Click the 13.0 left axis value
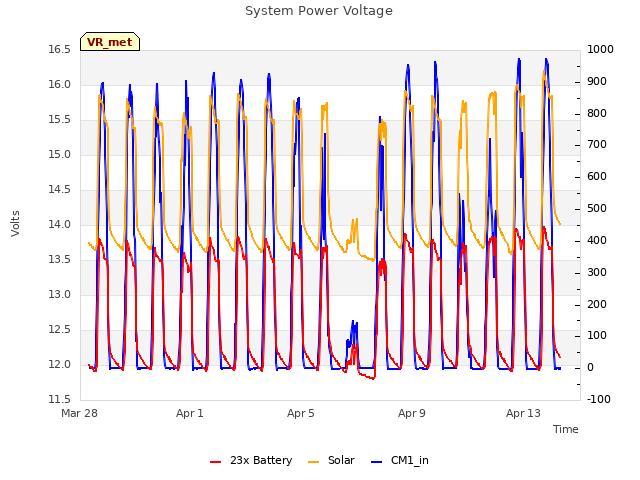The image size is (640, 480). pyautogui.click(x=60, y=295)
